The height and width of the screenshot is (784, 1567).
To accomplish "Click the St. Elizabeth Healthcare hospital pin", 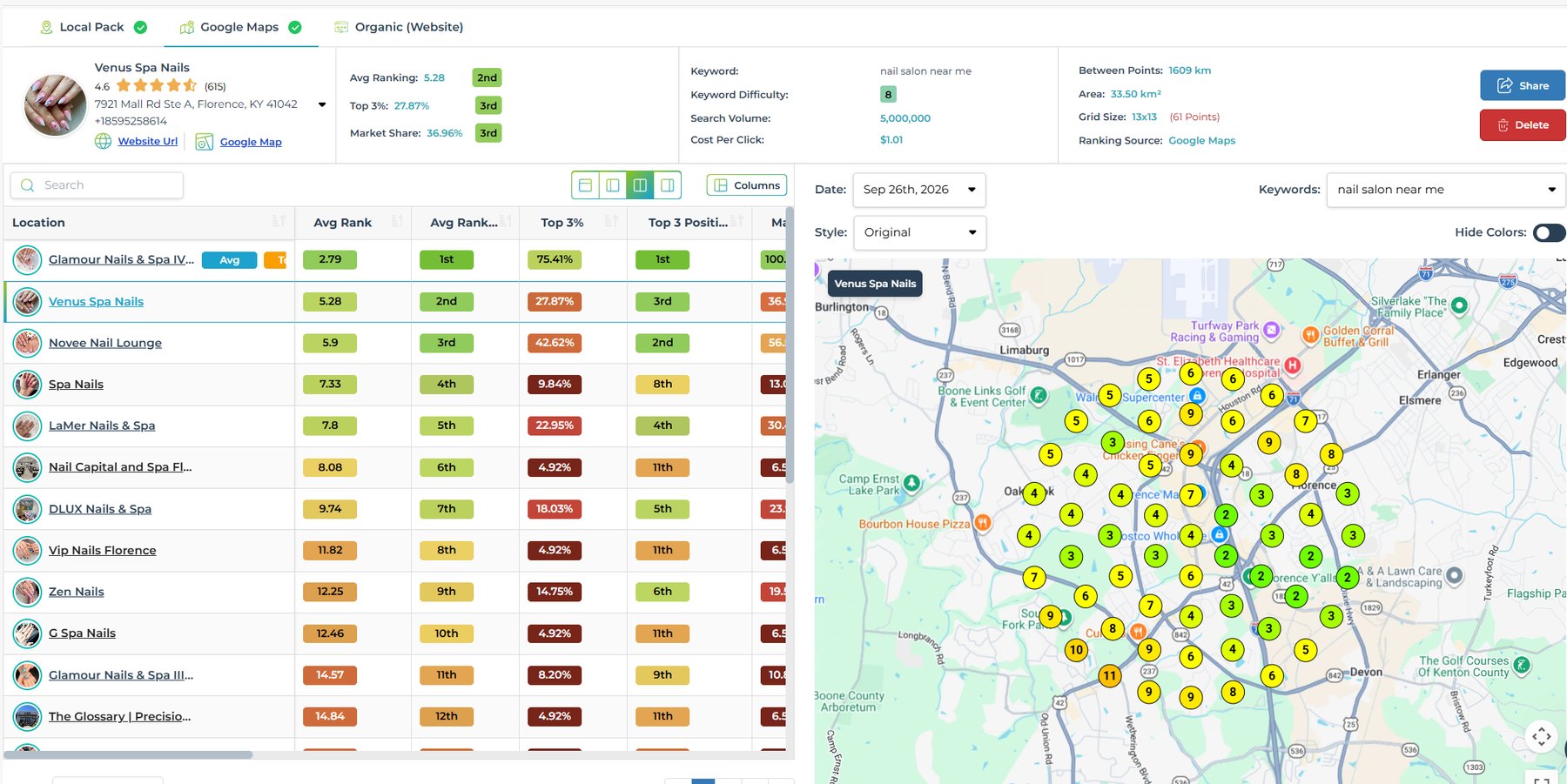I will click(x=1293, y=366).
